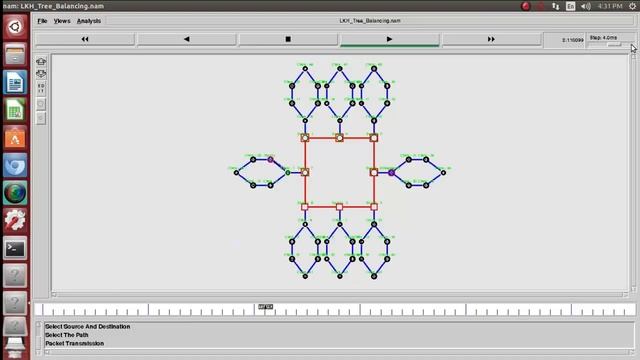Click the middle square node on bottom red link
Viewport: 640px width, 360px height.
click(340, 207)
